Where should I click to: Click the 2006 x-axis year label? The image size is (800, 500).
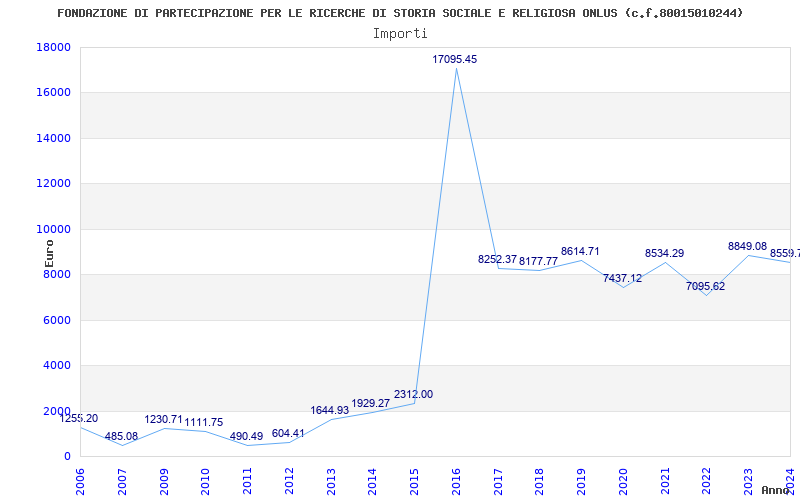(80, 481)
